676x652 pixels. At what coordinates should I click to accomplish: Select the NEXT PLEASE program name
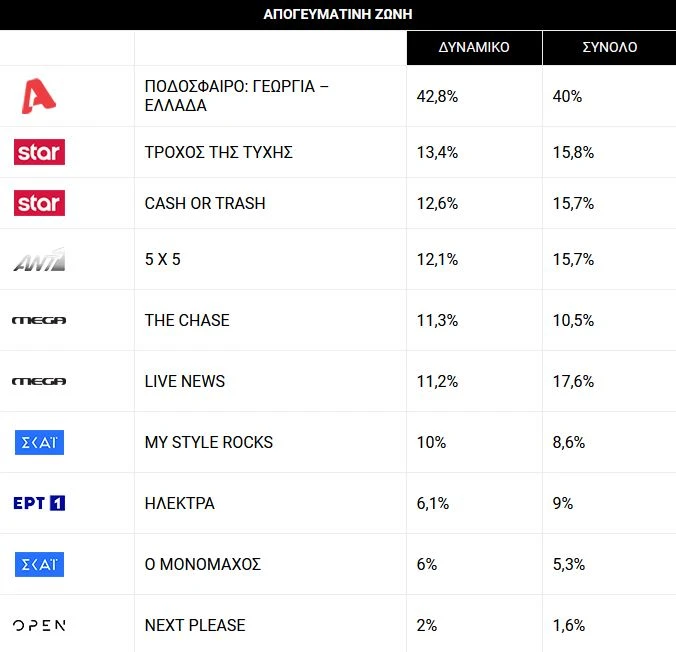pos(195,625)
